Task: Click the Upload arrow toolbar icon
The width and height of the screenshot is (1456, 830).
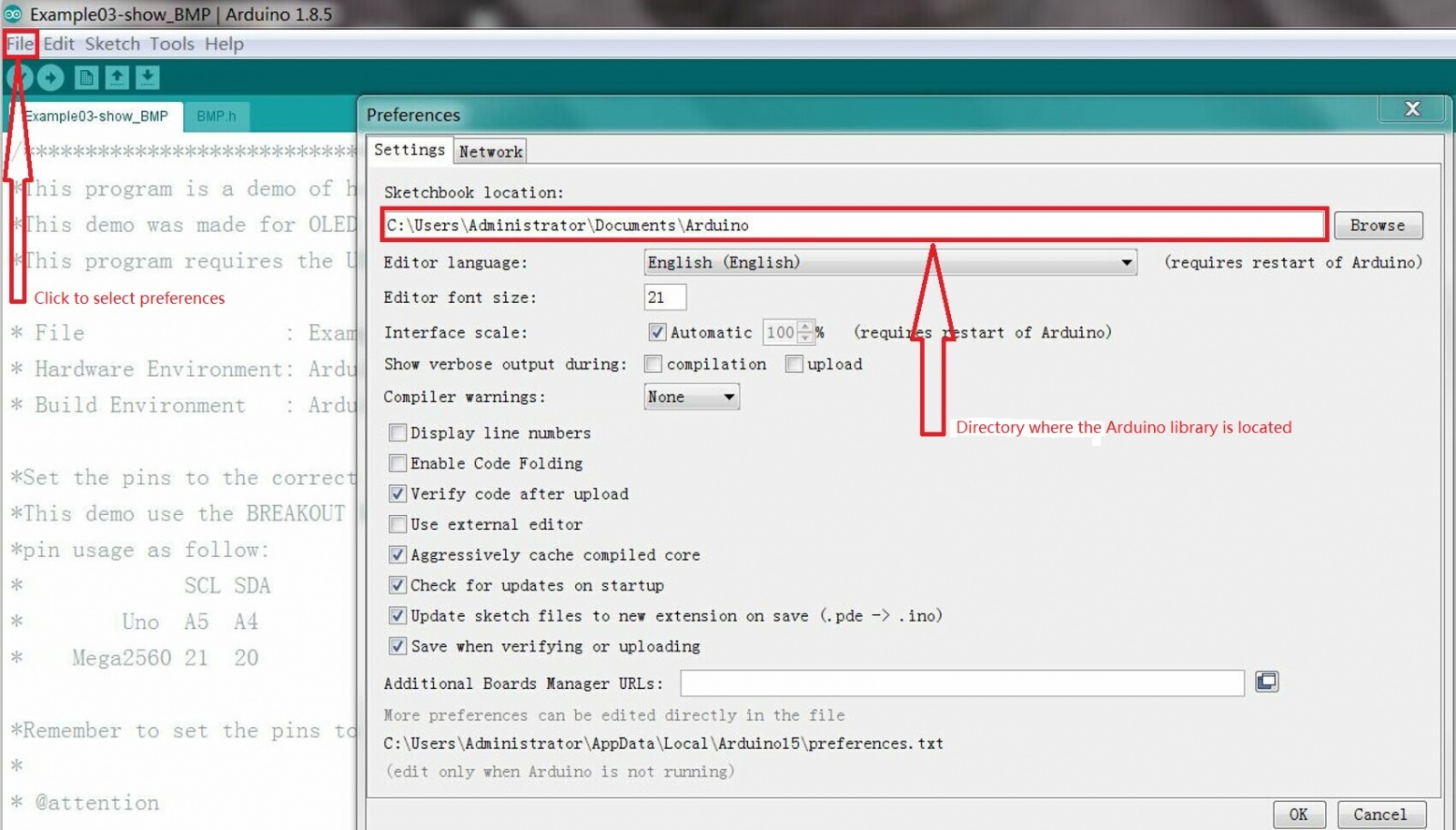Action: (51, 78)
